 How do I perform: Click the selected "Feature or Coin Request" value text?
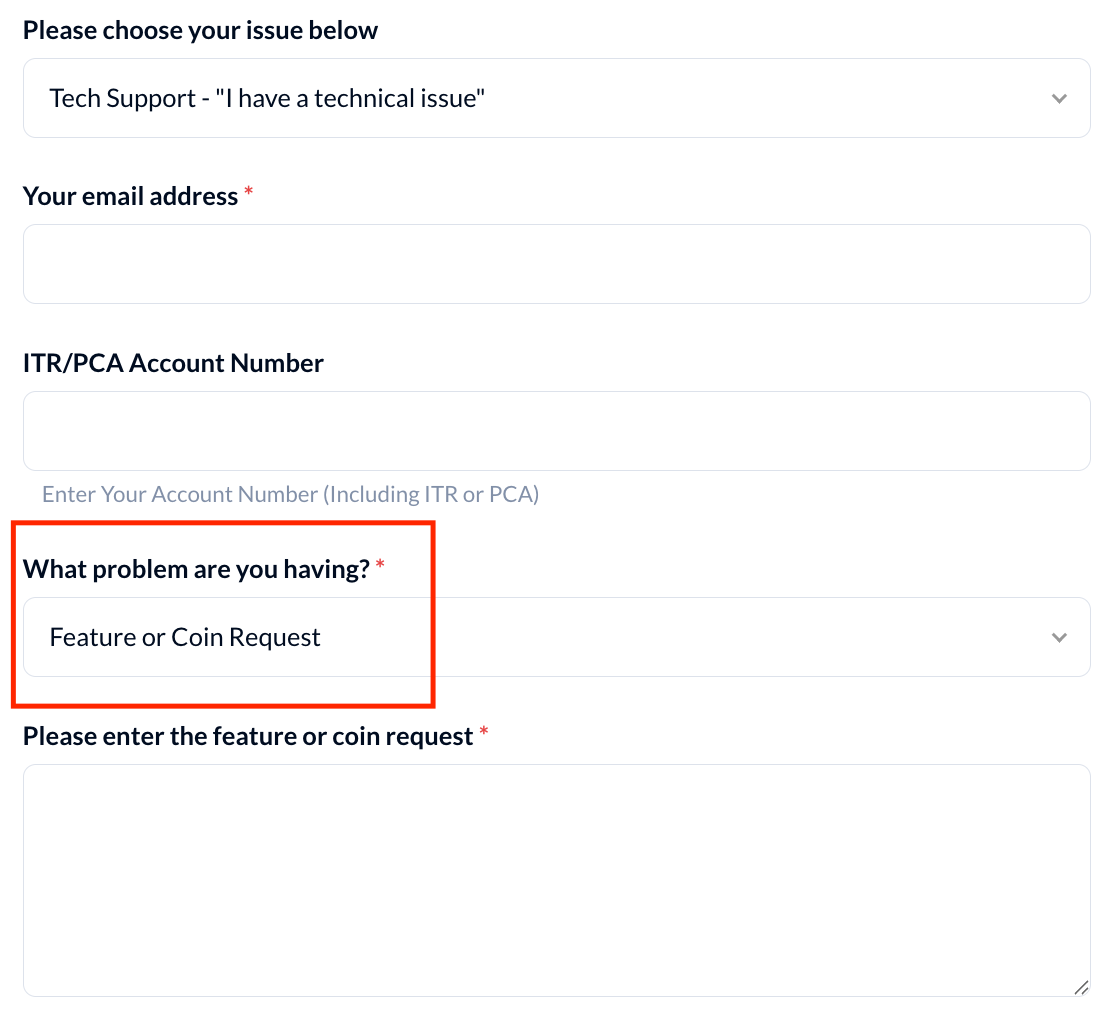coord(185,638)
